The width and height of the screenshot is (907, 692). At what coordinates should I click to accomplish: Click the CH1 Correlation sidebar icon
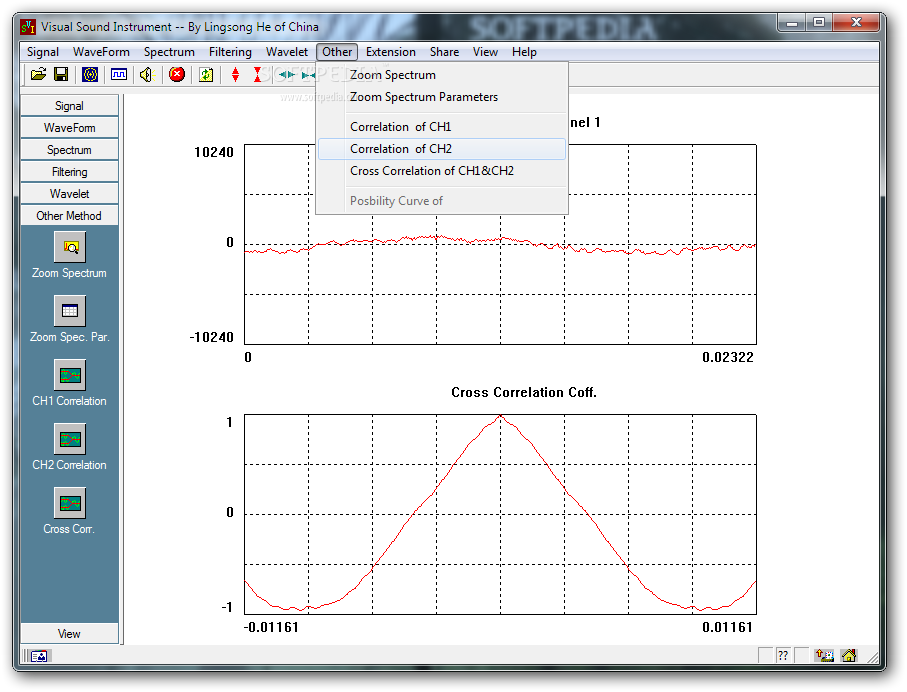(x=70, y=375)
